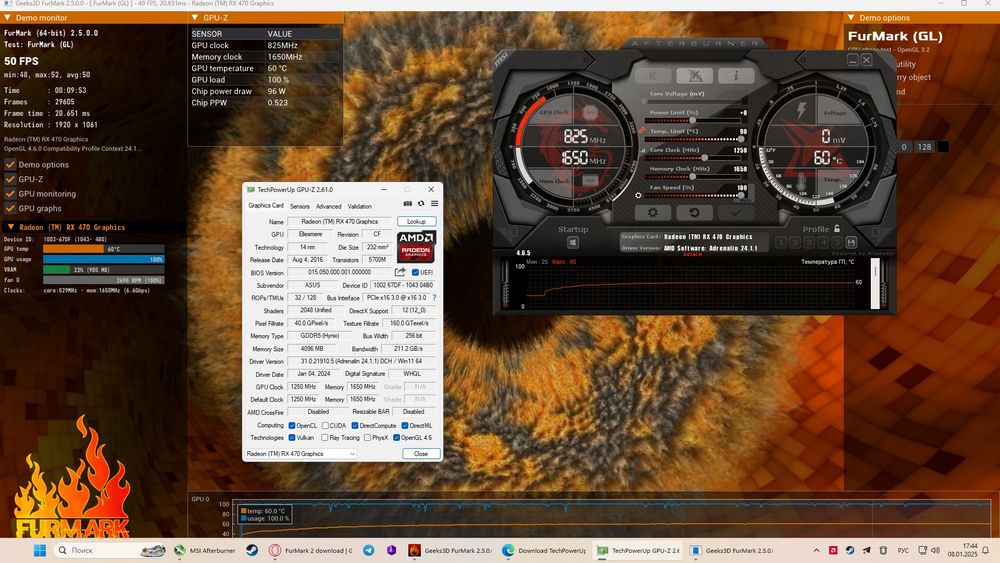Open notification bell in system tray
The image size is (1000, 563).
[x=986, y=550]
